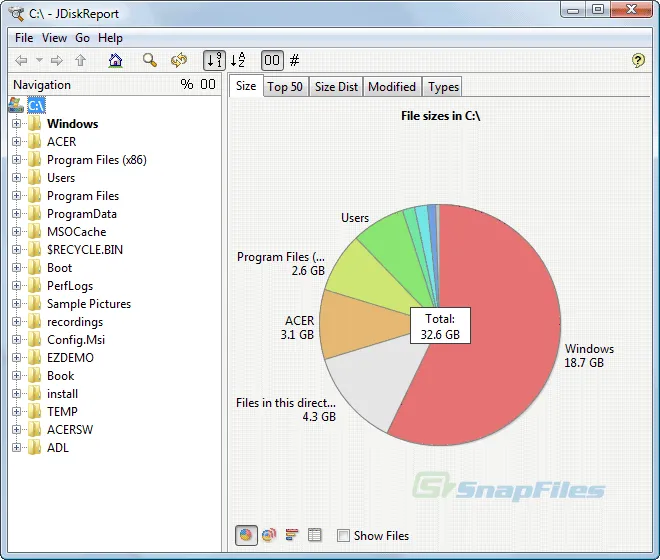Toggle show number of files button

coord(295,61)
